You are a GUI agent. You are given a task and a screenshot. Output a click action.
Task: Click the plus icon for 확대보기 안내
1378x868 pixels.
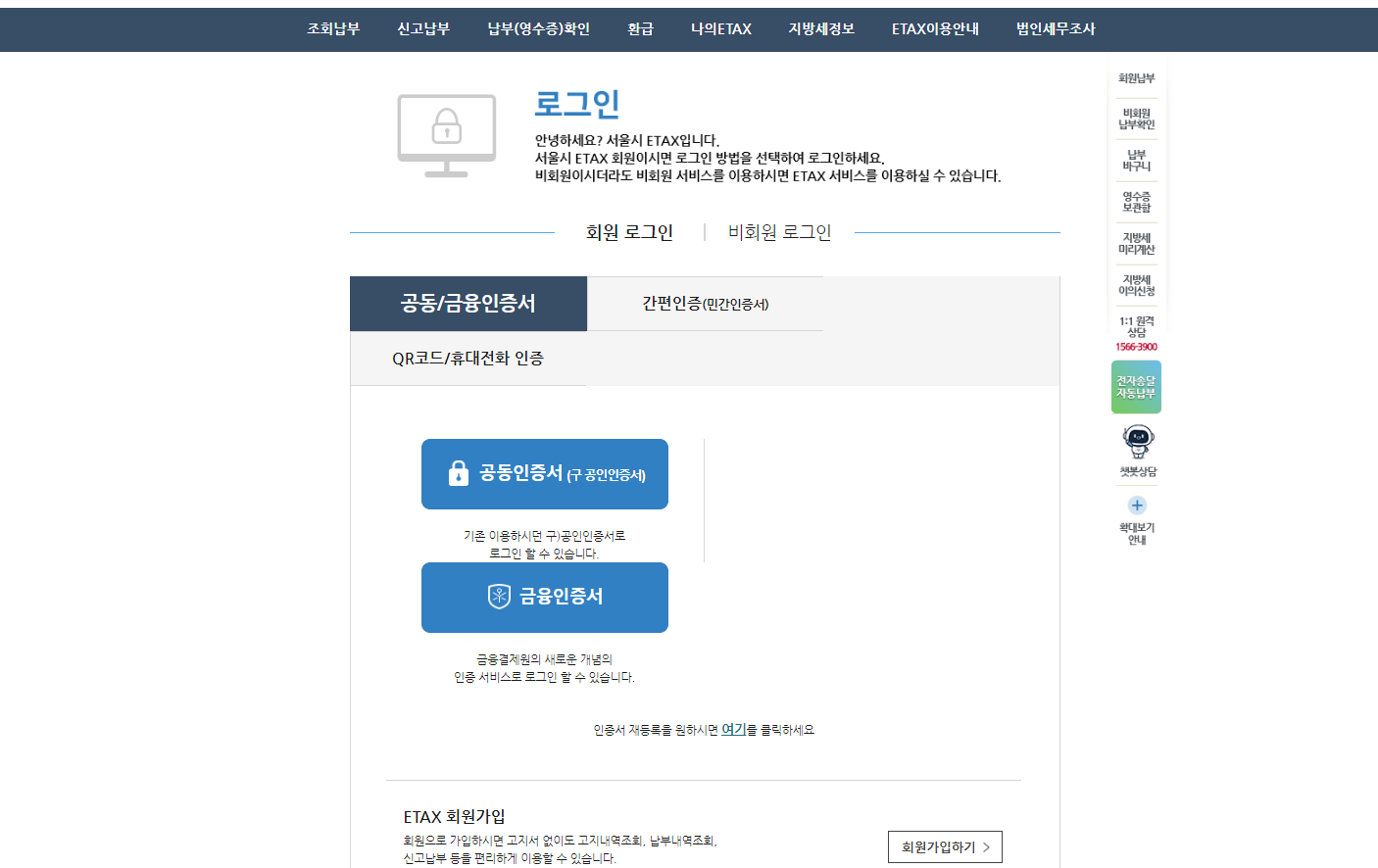pyautogui.click(x=1137, y=506)
